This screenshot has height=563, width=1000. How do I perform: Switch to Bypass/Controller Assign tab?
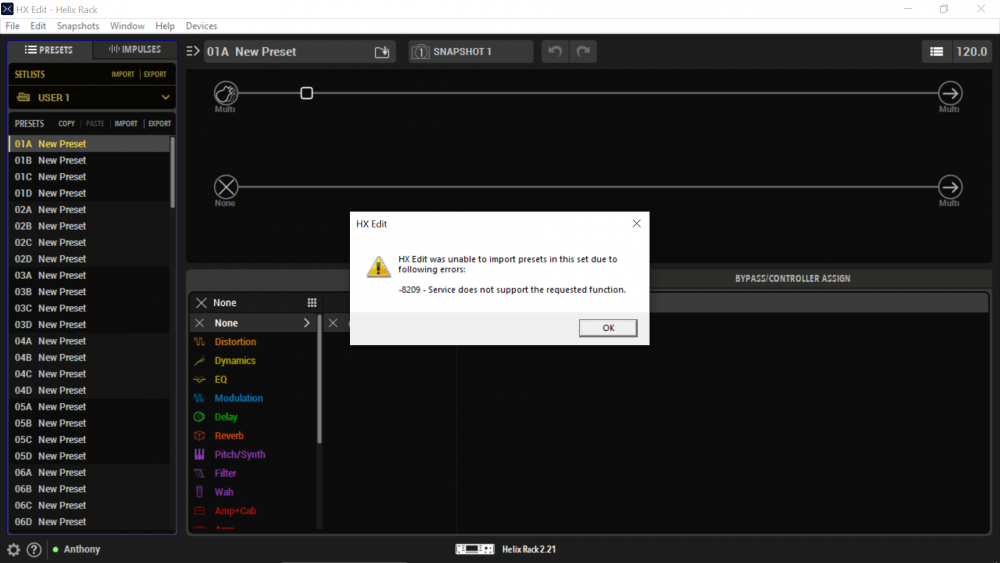(x=792, y=279)
